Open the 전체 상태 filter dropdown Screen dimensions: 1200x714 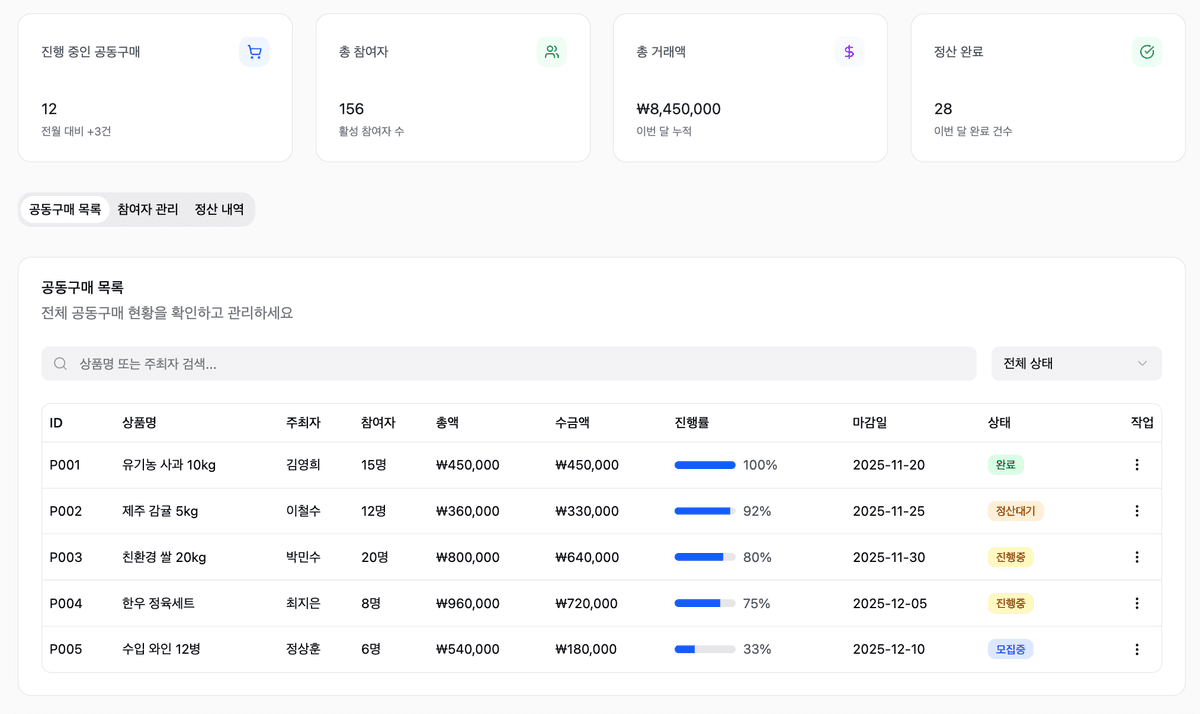click(1076, 363)
